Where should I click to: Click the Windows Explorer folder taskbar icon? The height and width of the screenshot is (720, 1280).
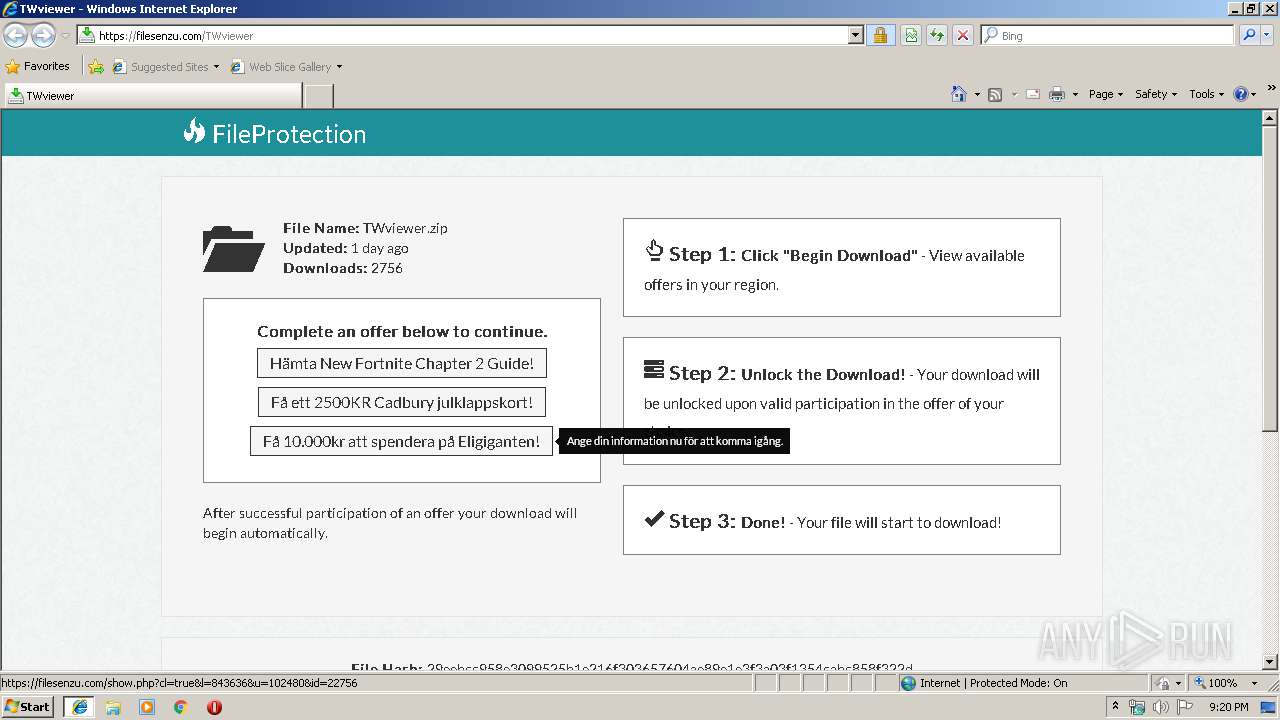(113, 707)
